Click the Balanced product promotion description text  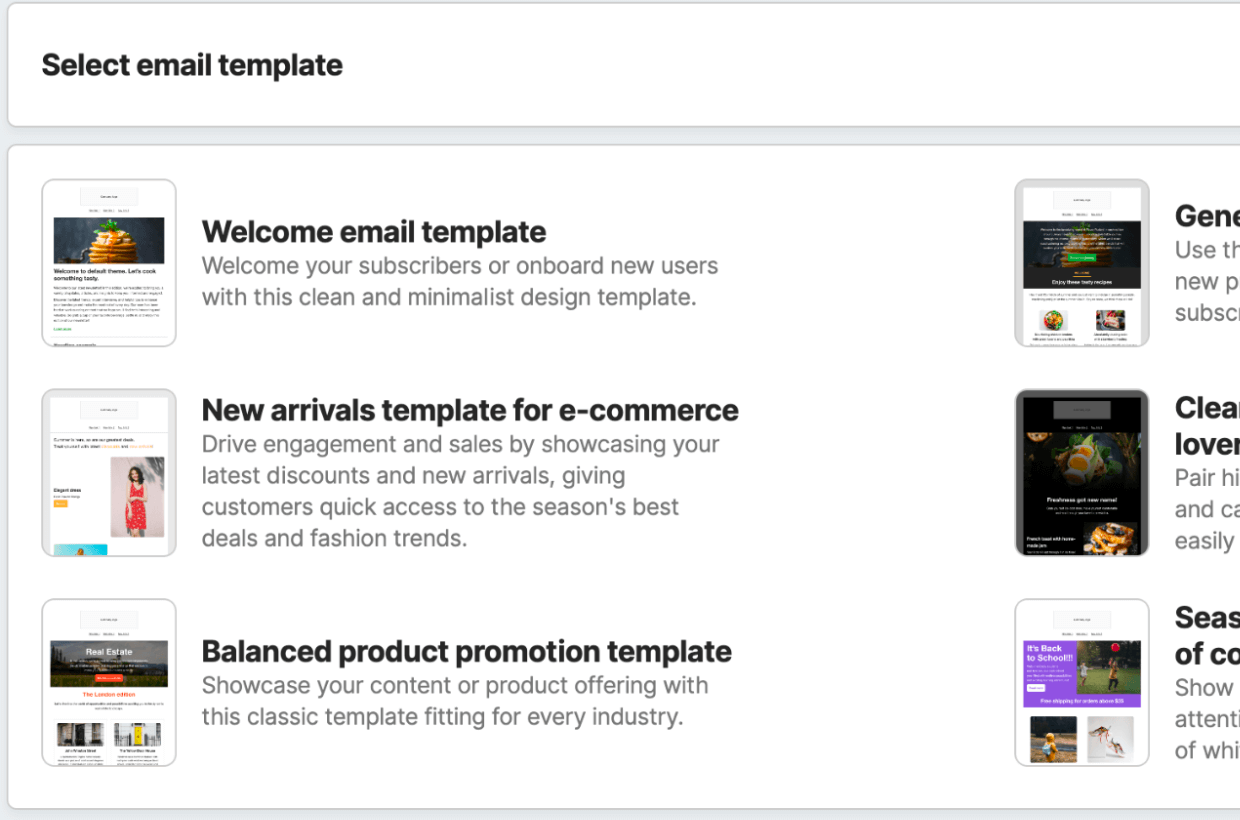click(x=455, y=701)
